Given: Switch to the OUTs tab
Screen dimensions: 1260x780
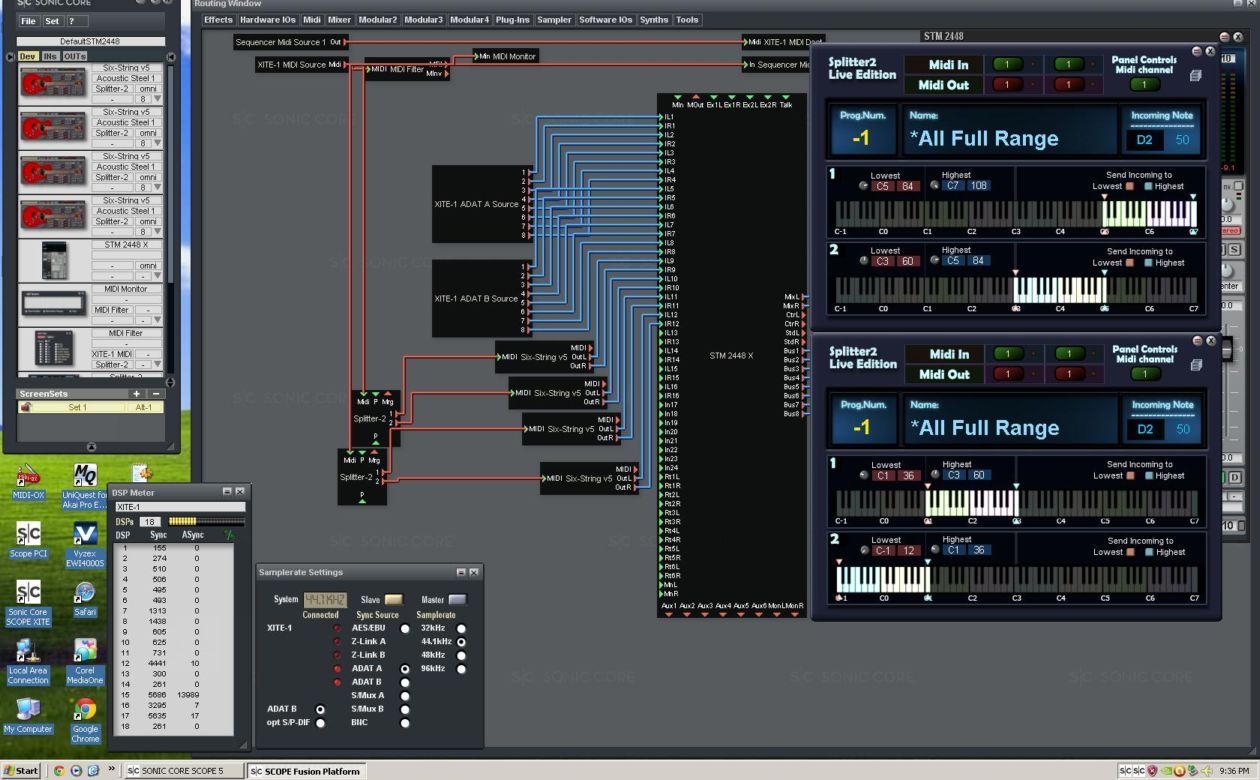Looking at the screenshot, I should [75, 57].
